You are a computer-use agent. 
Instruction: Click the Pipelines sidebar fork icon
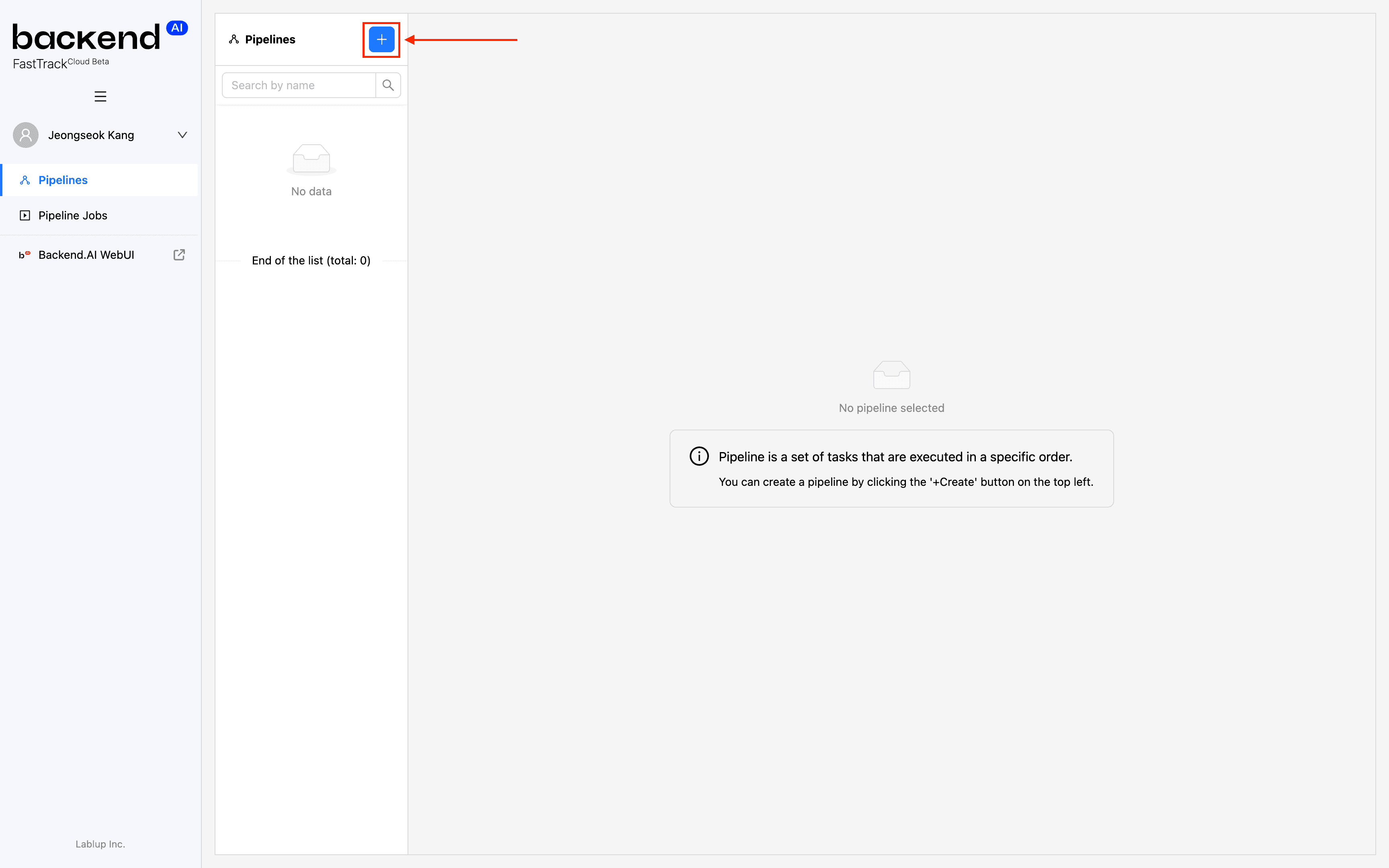click(25, 180)
